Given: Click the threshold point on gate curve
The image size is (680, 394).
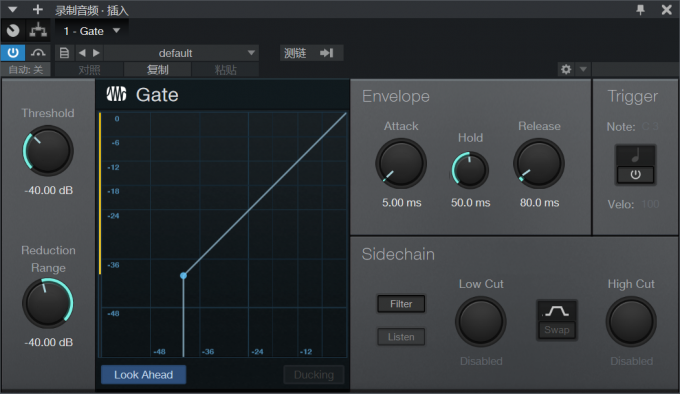Looking at the screenshot, I should point(183,275).
